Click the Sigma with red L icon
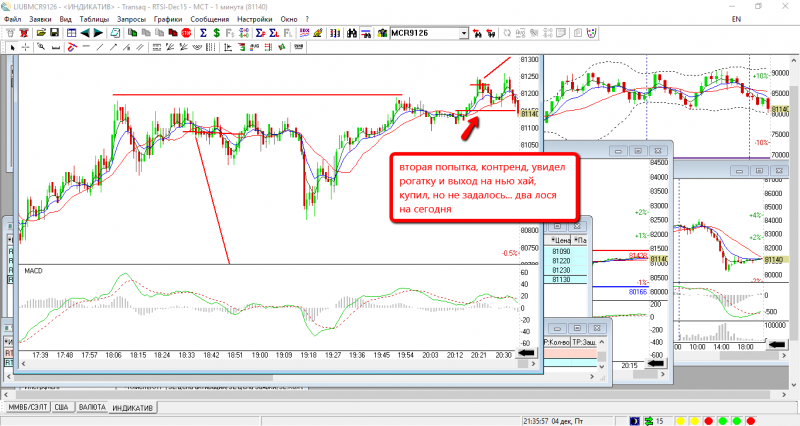The width and height of the screenshot is (800, 426). 274,33
